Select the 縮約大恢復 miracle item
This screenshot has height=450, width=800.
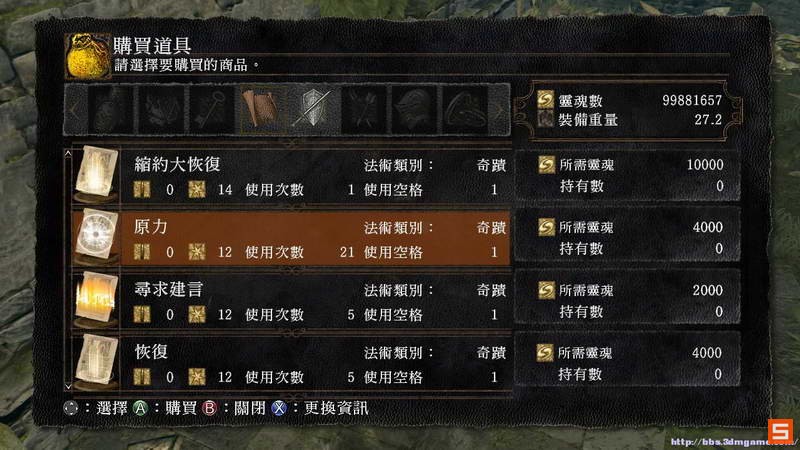[x=291, y=176]
